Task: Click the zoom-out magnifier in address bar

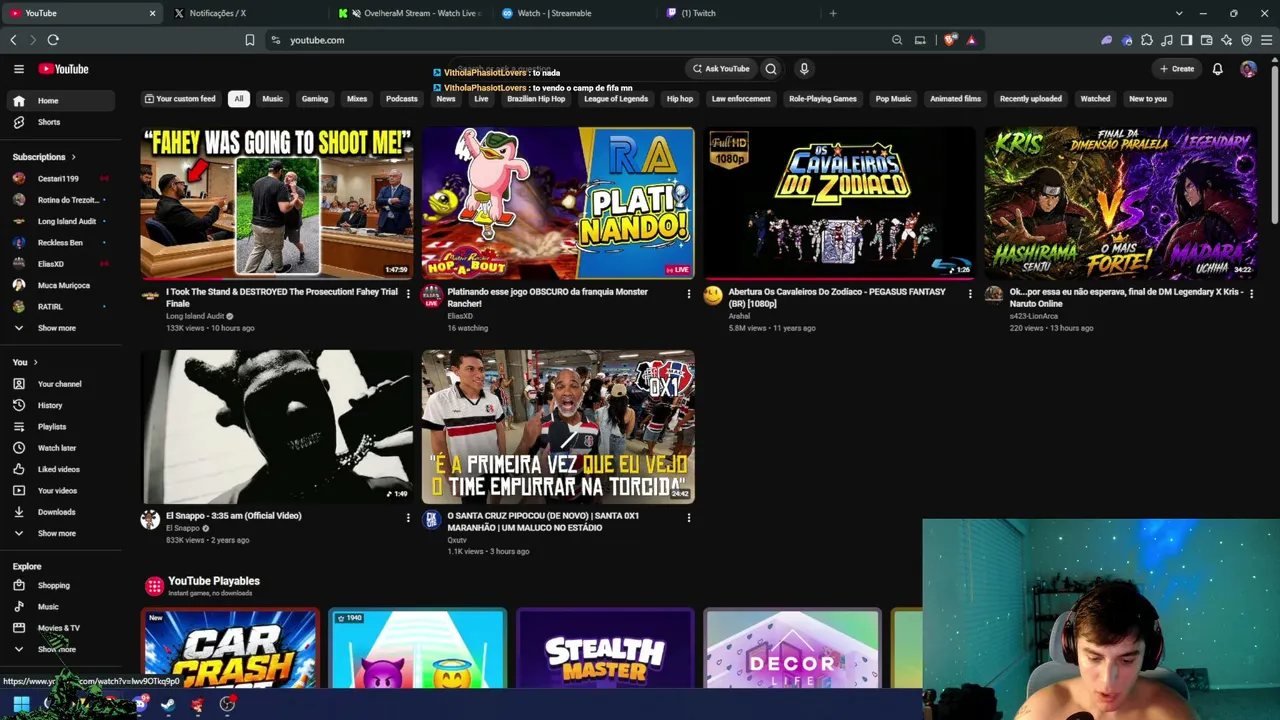Action: click(x=897, y=40)
